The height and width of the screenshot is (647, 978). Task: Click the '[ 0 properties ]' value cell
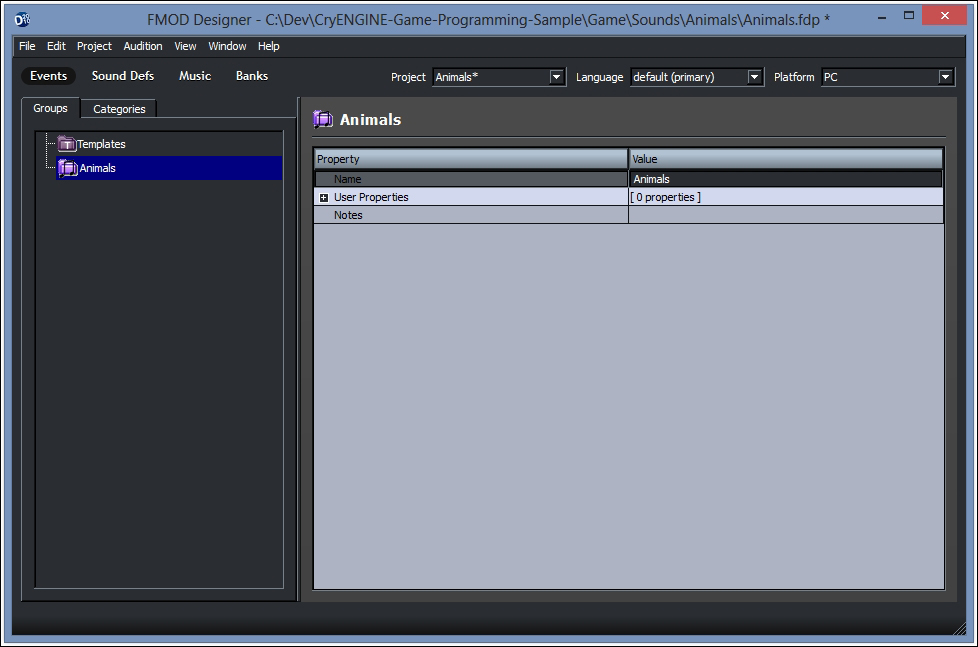pyautogui.click(x=786, y=197)
